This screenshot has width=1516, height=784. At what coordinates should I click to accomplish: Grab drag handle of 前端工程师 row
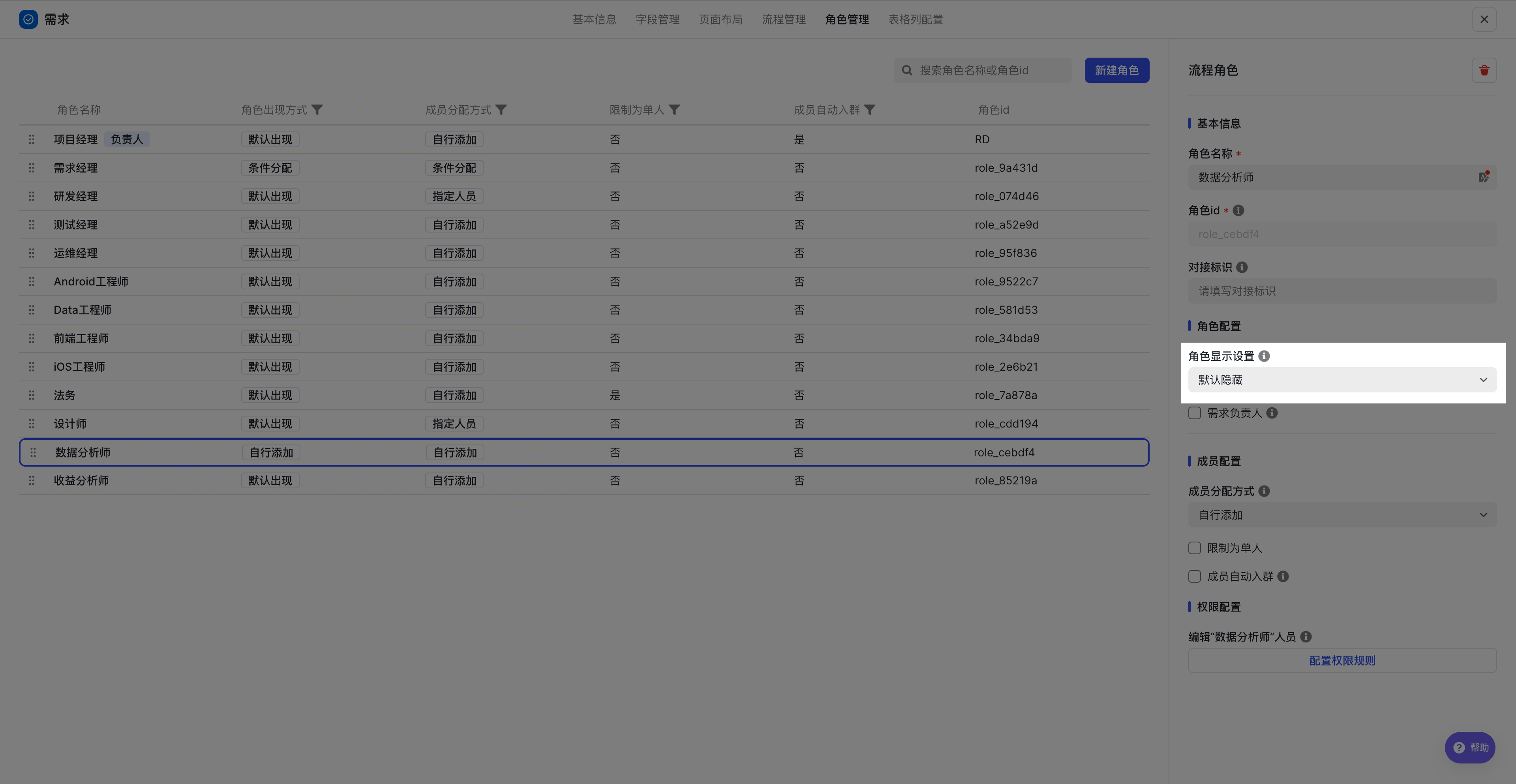[32, 338]
